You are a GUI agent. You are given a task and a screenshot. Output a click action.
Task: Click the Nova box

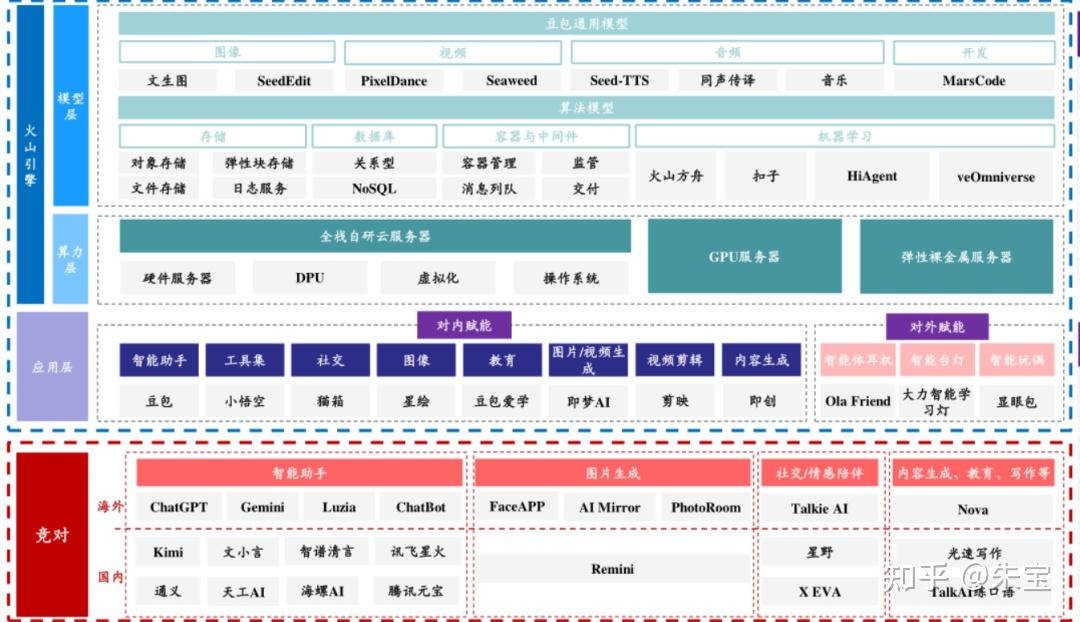[973, 509]
